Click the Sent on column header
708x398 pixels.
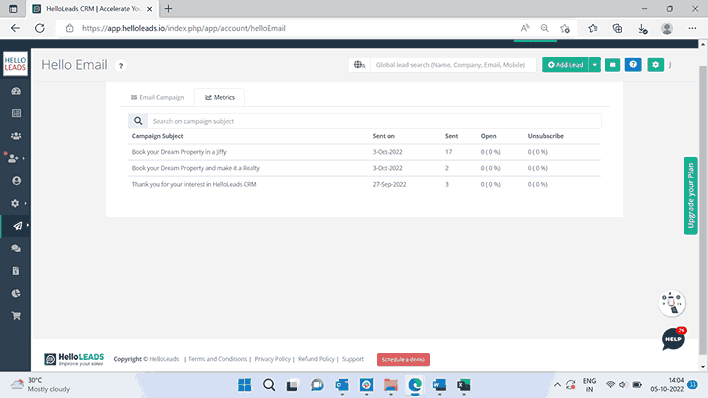383,136
